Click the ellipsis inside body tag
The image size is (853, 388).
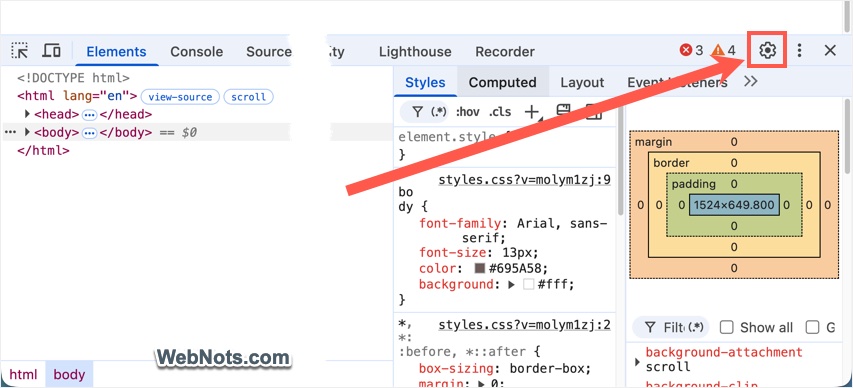tap(89, 132)
